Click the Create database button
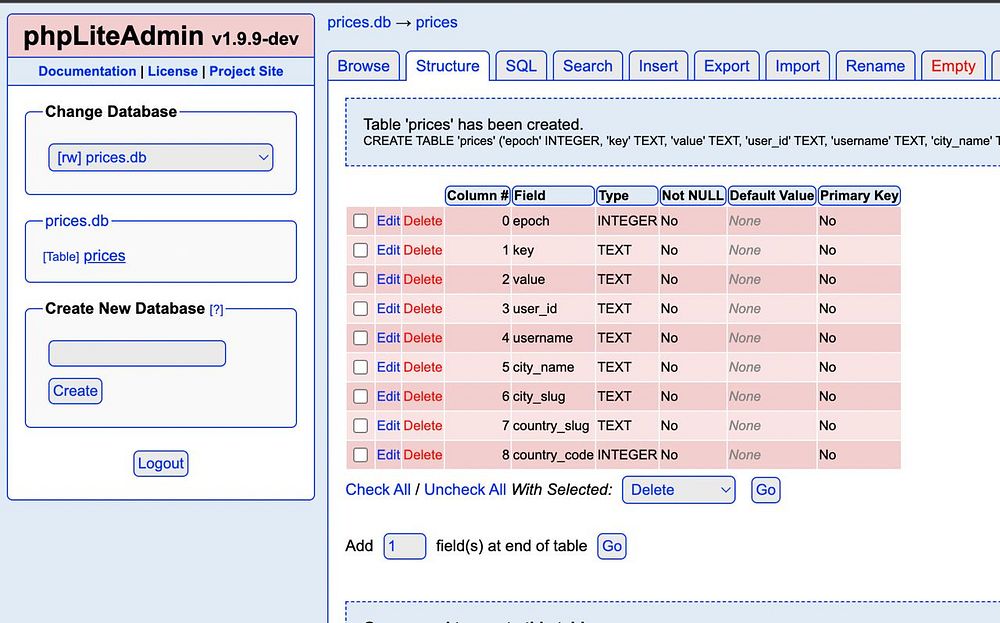Image resolution: width=1000 pixels, height=623 pixels. 75,391
